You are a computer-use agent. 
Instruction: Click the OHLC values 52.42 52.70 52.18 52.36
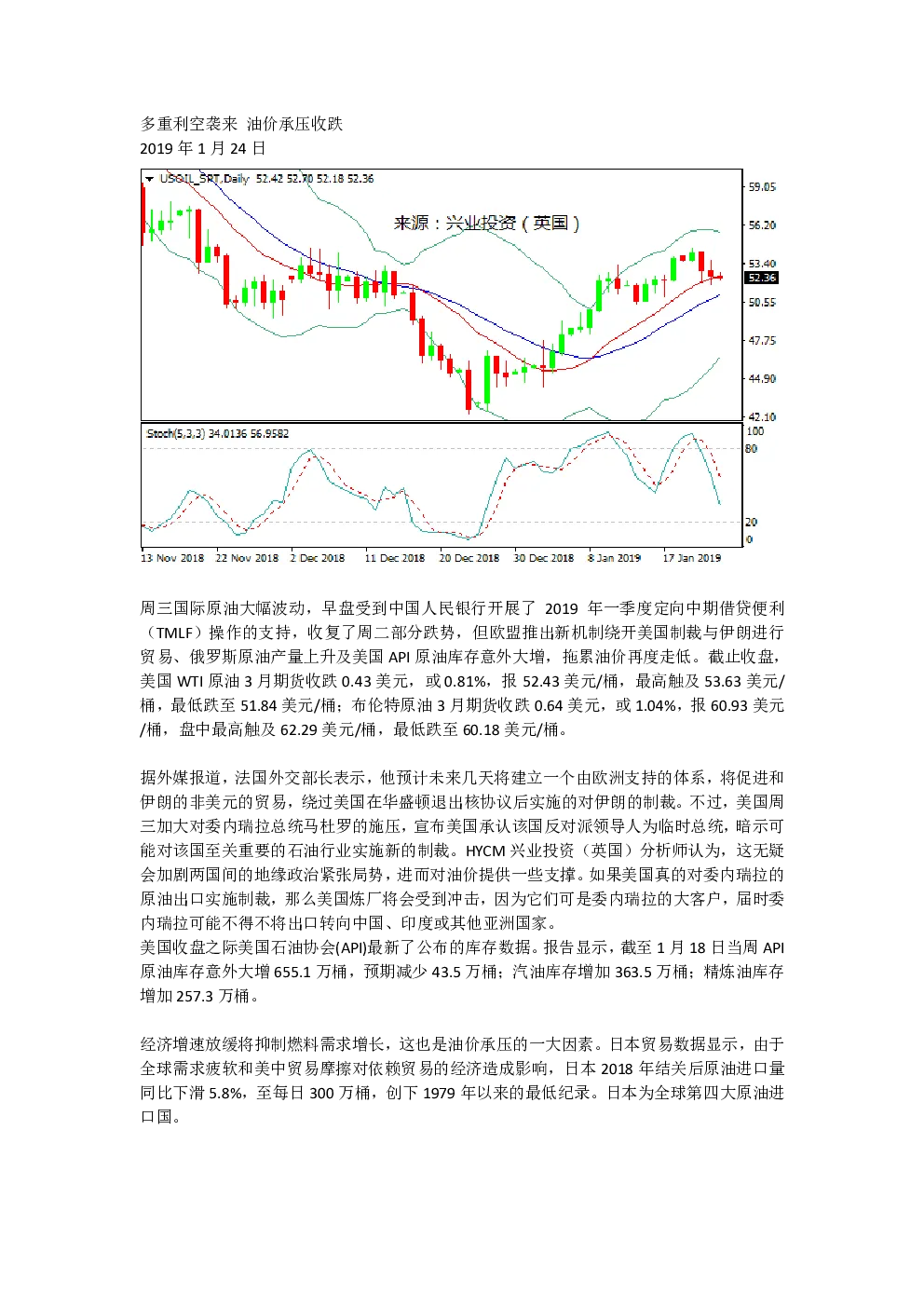[x=315, y=178]
